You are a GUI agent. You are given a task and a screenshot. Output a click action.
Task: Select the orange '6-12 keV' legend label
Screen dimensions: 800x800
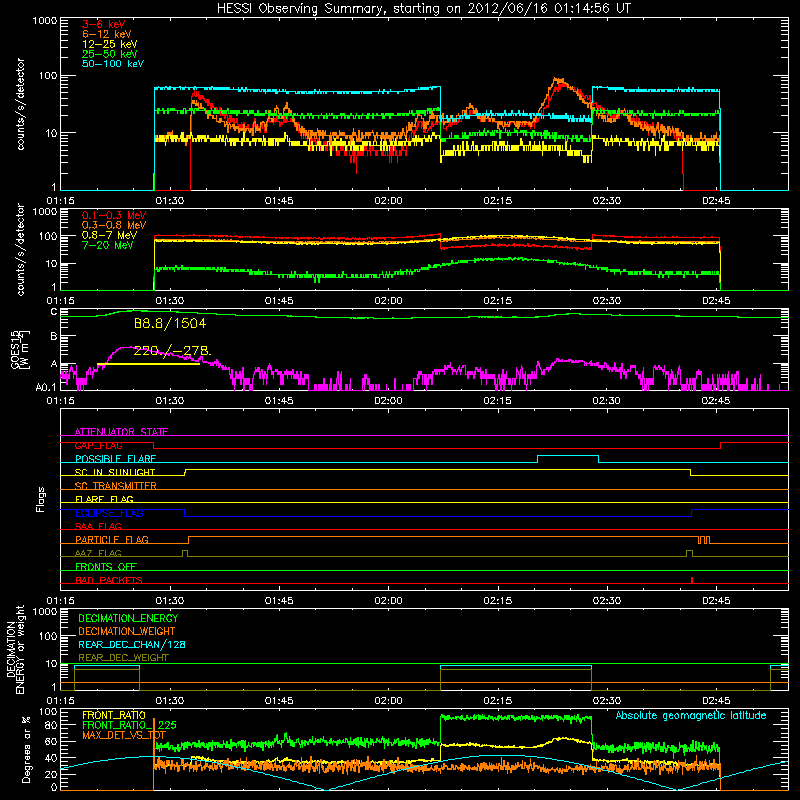[x=106, y=34]
